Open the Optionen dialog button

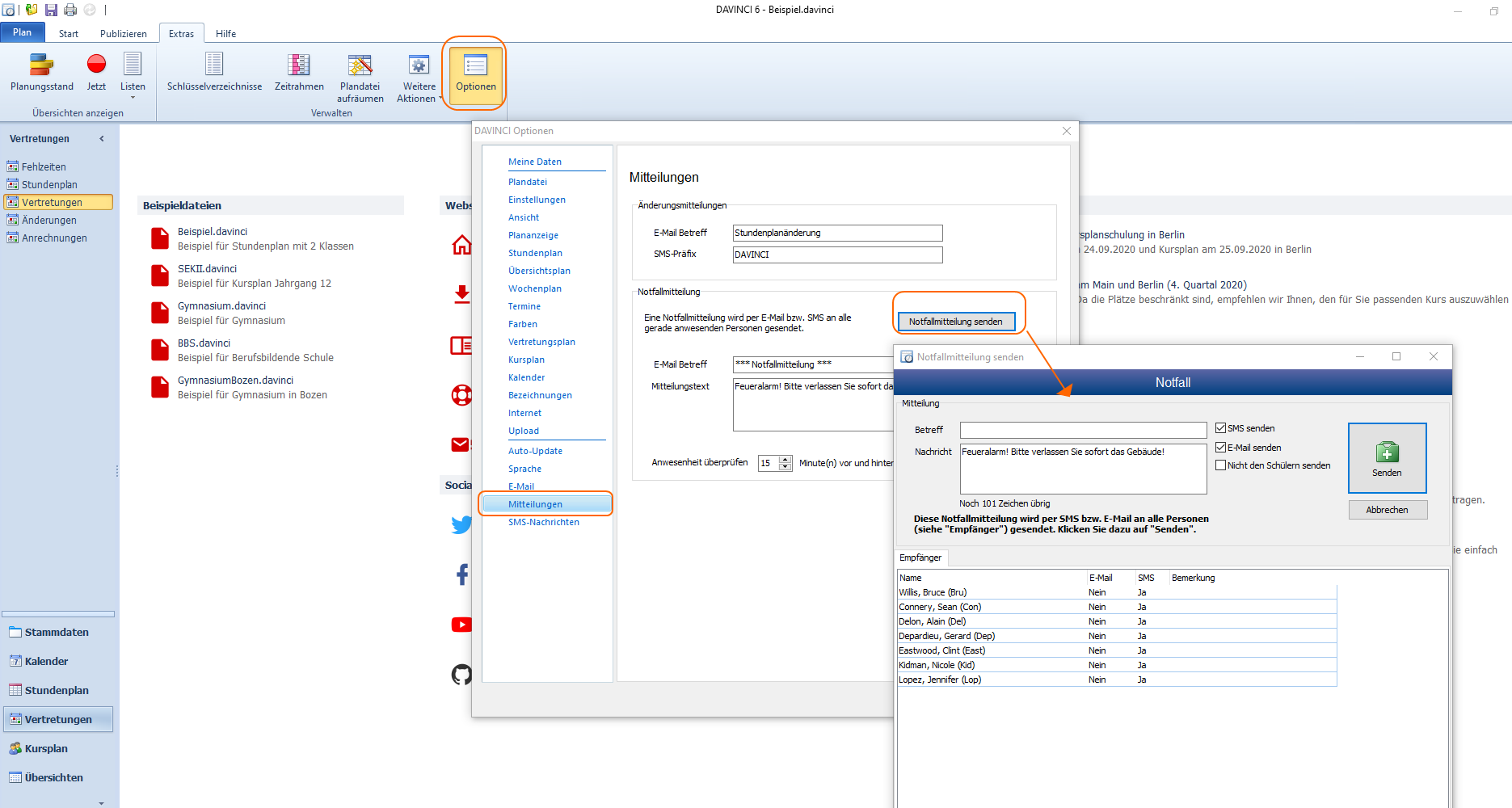[475, 74]
